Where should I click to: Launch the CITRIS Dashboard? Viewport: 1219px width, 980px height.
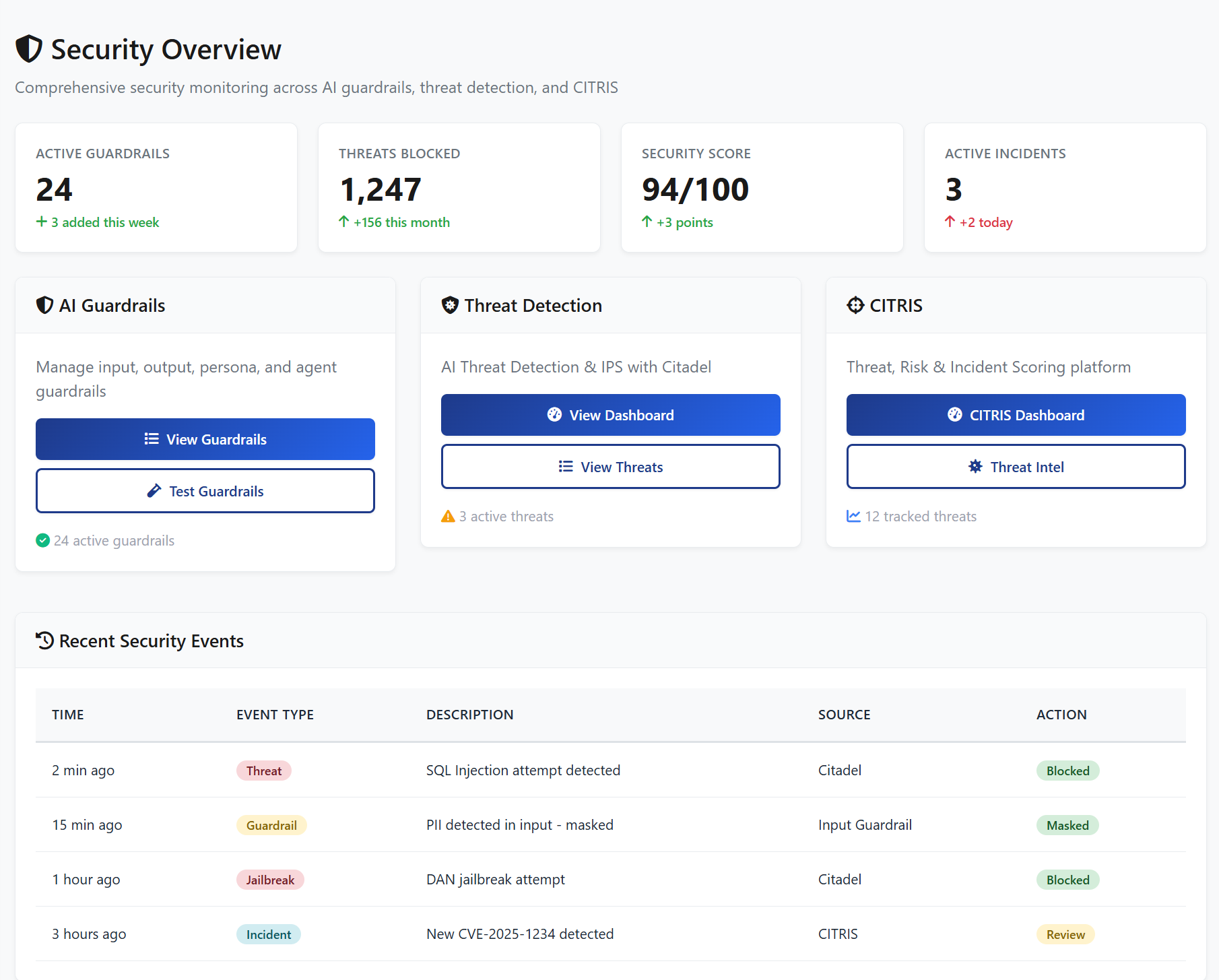pos(1015,415)
